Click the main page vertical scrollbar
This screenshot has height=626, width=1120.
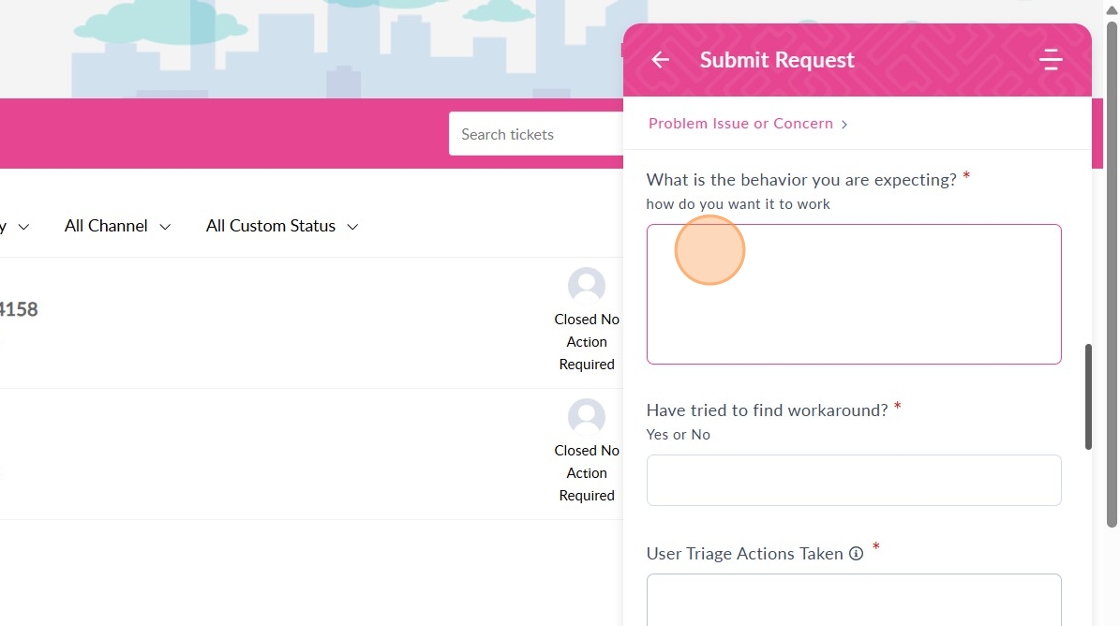click(1111, 270)
